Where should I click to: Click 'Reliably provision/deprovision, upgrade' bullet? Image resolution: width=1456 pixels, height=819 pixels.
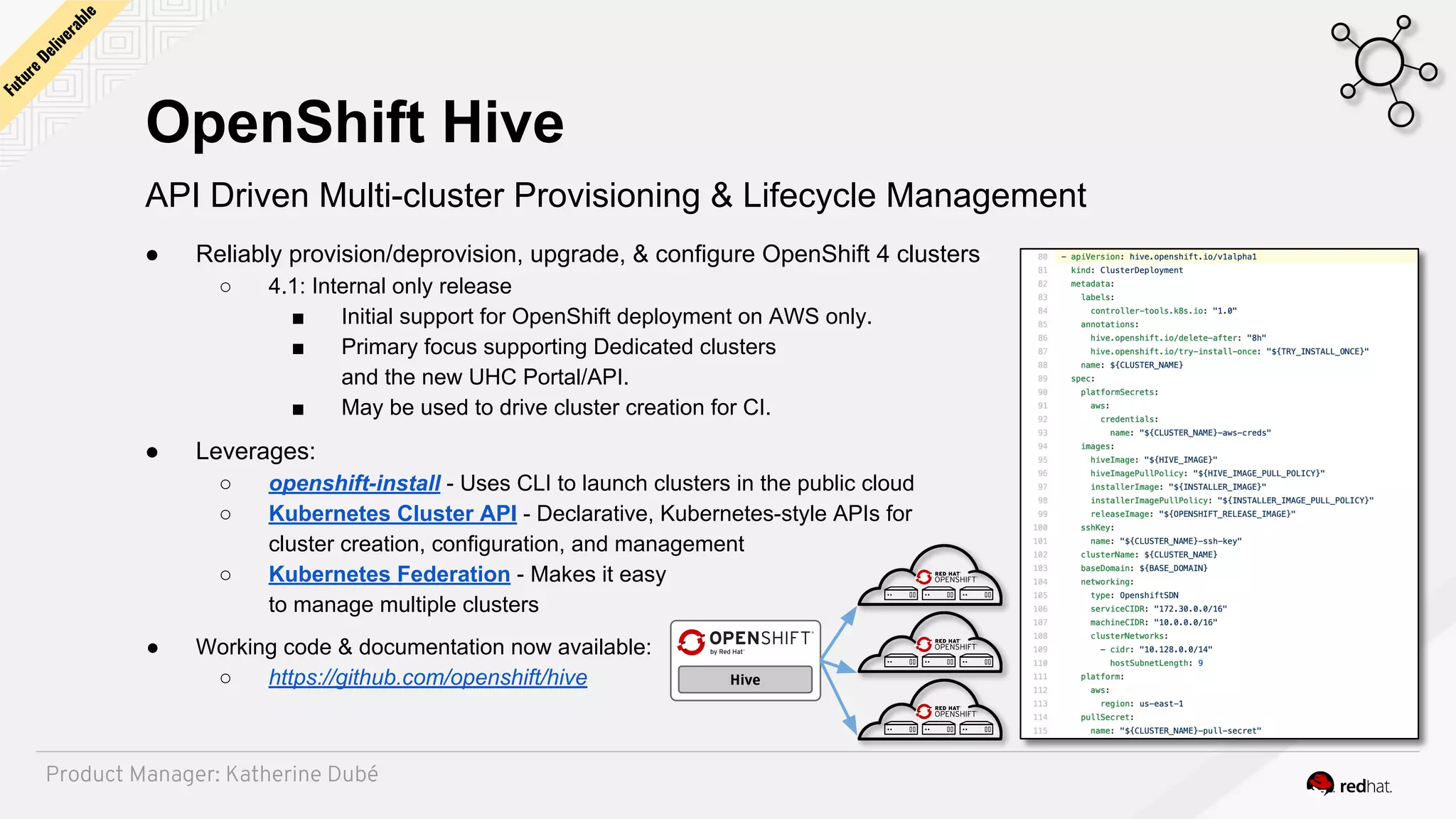point(588,254)
